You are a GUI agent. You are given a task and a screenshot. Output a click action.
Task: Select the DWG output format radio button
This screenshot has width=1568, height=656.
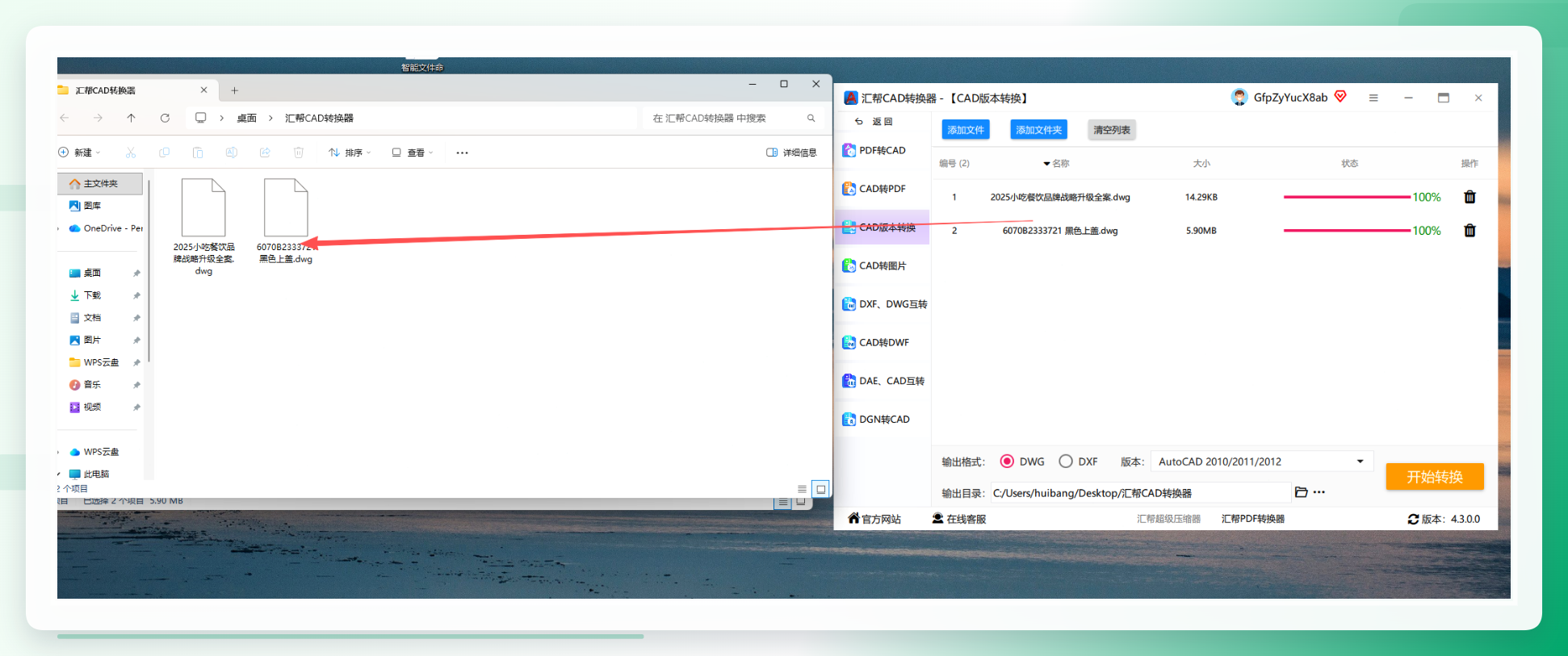[x=1007, y=462]
